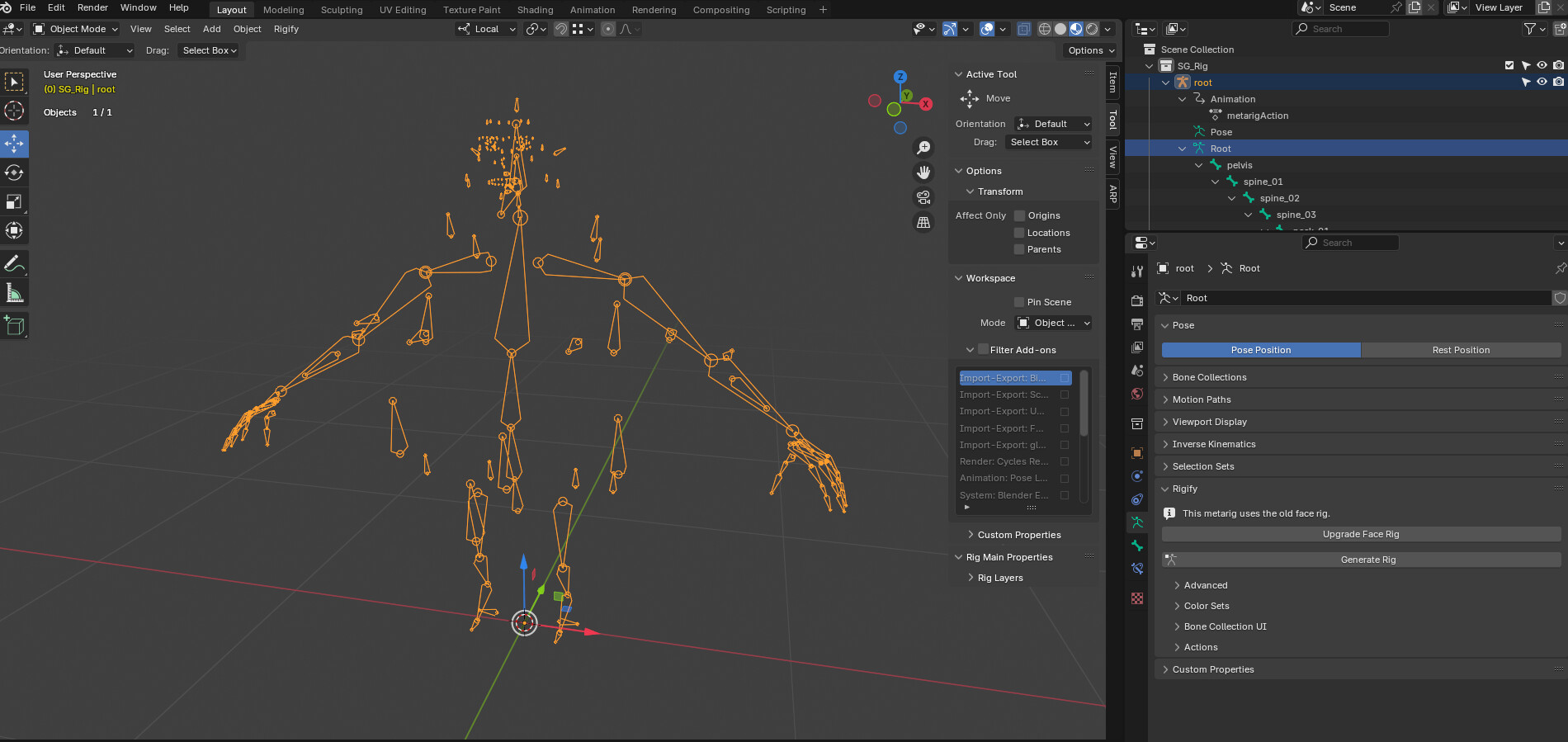This screenshot has width=1568, height=742.
Task: Switch orthographic/perspective grid icon
Action: 923,222
